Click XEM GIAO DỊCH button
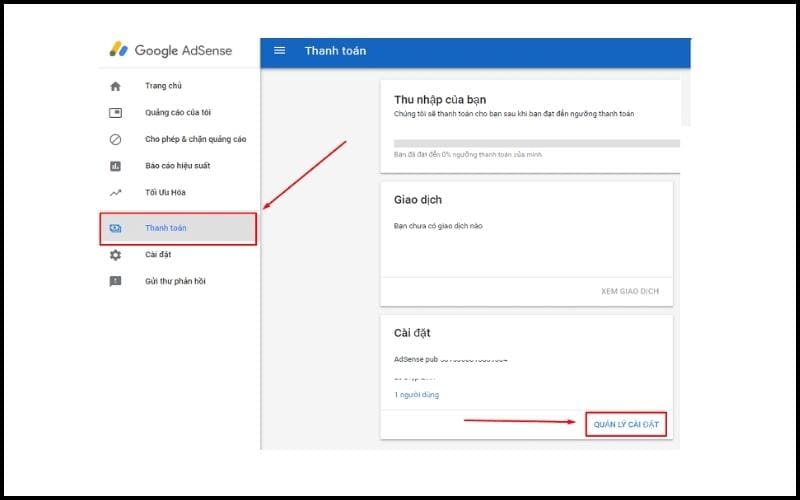This screenshot has height=500, width=800. coord(630,291)
